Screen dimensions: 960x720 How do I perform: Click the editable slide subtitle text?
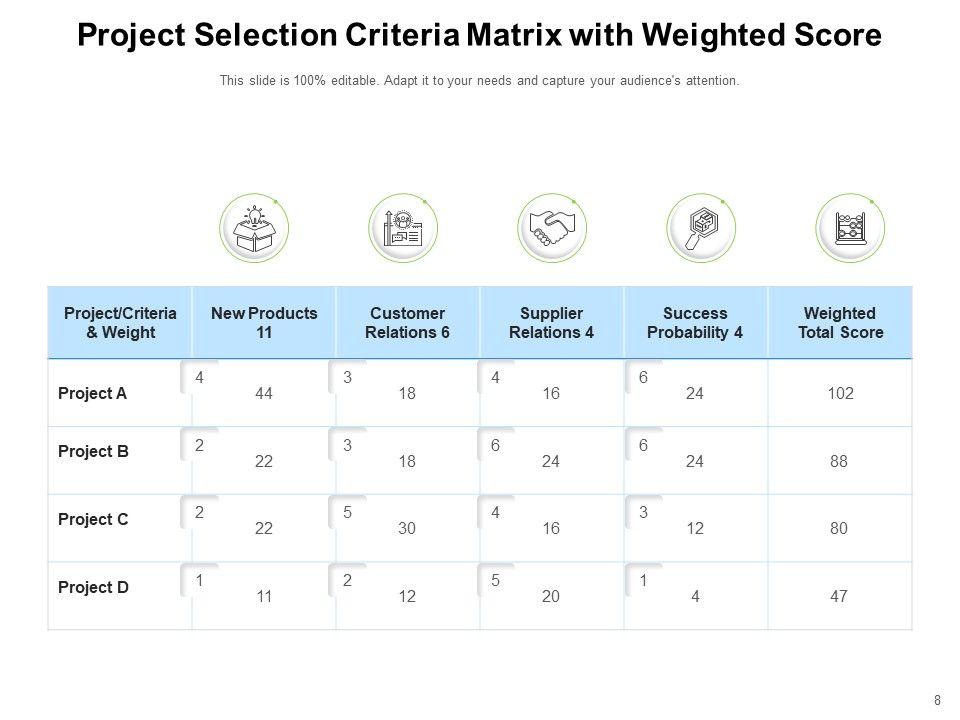479,81
